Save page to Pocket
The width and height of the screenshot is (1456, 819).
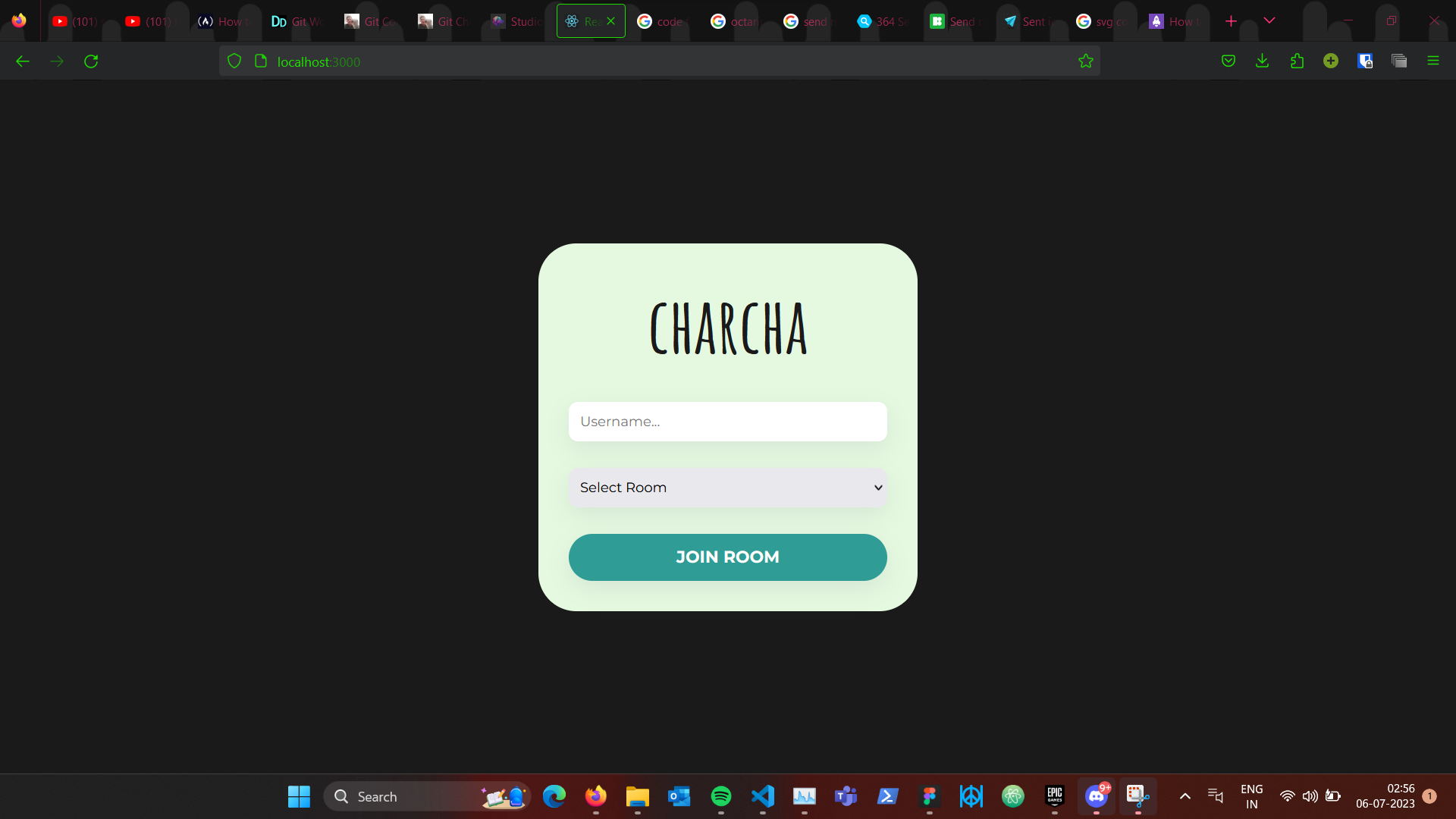[x=1228, y=61]
